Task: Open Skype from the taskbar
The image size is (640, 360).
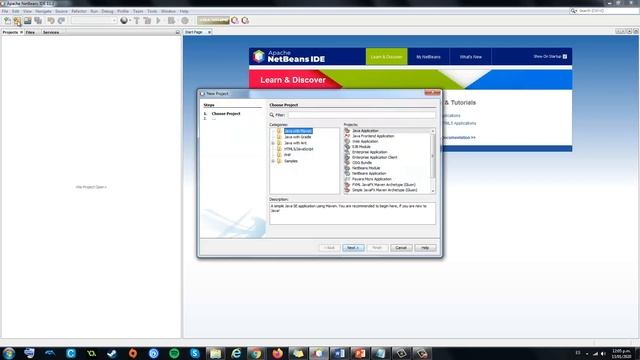Action: coord(195,353)
